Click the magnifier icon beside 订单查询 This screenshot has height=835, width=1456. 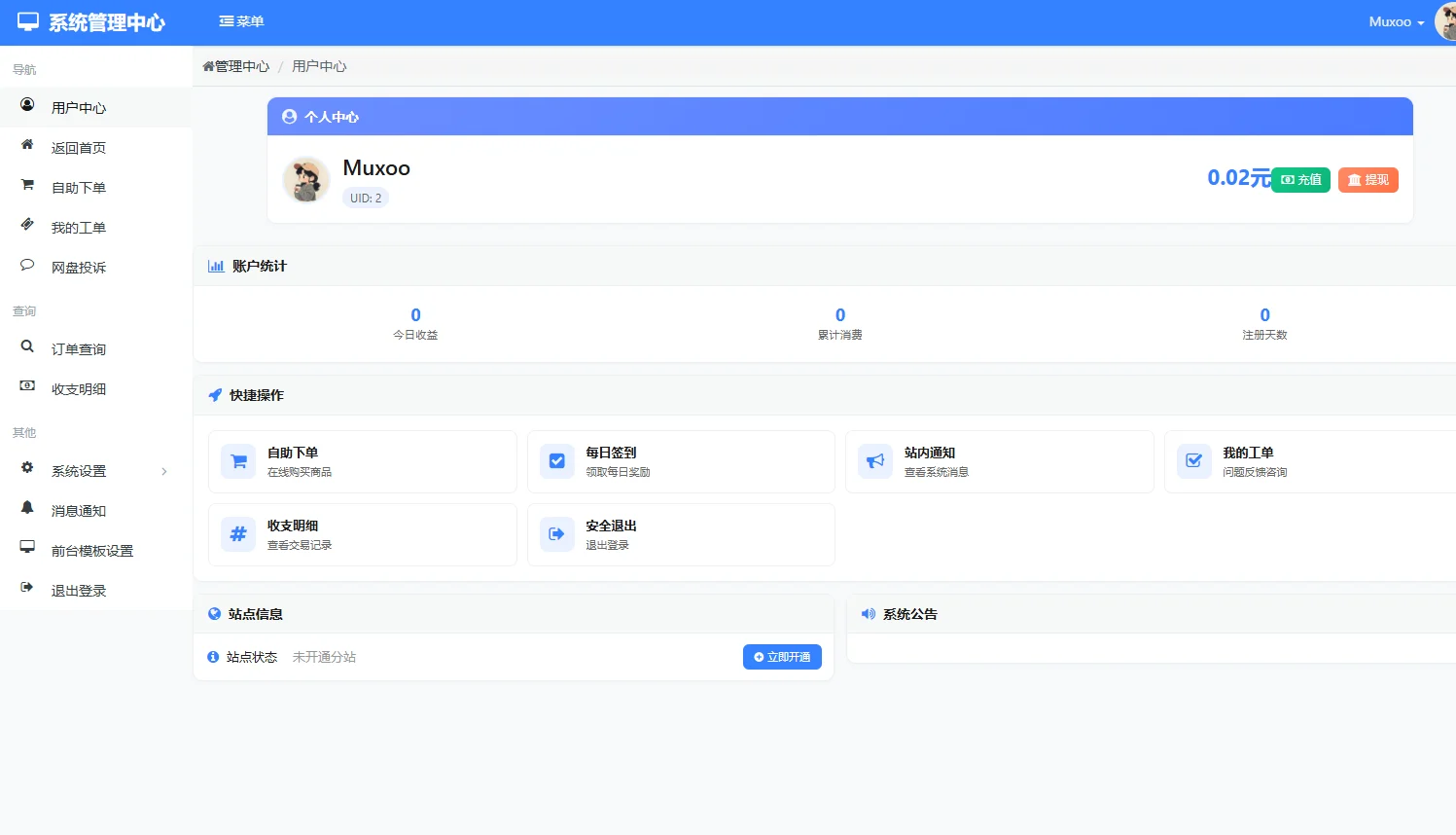[27, 346]
